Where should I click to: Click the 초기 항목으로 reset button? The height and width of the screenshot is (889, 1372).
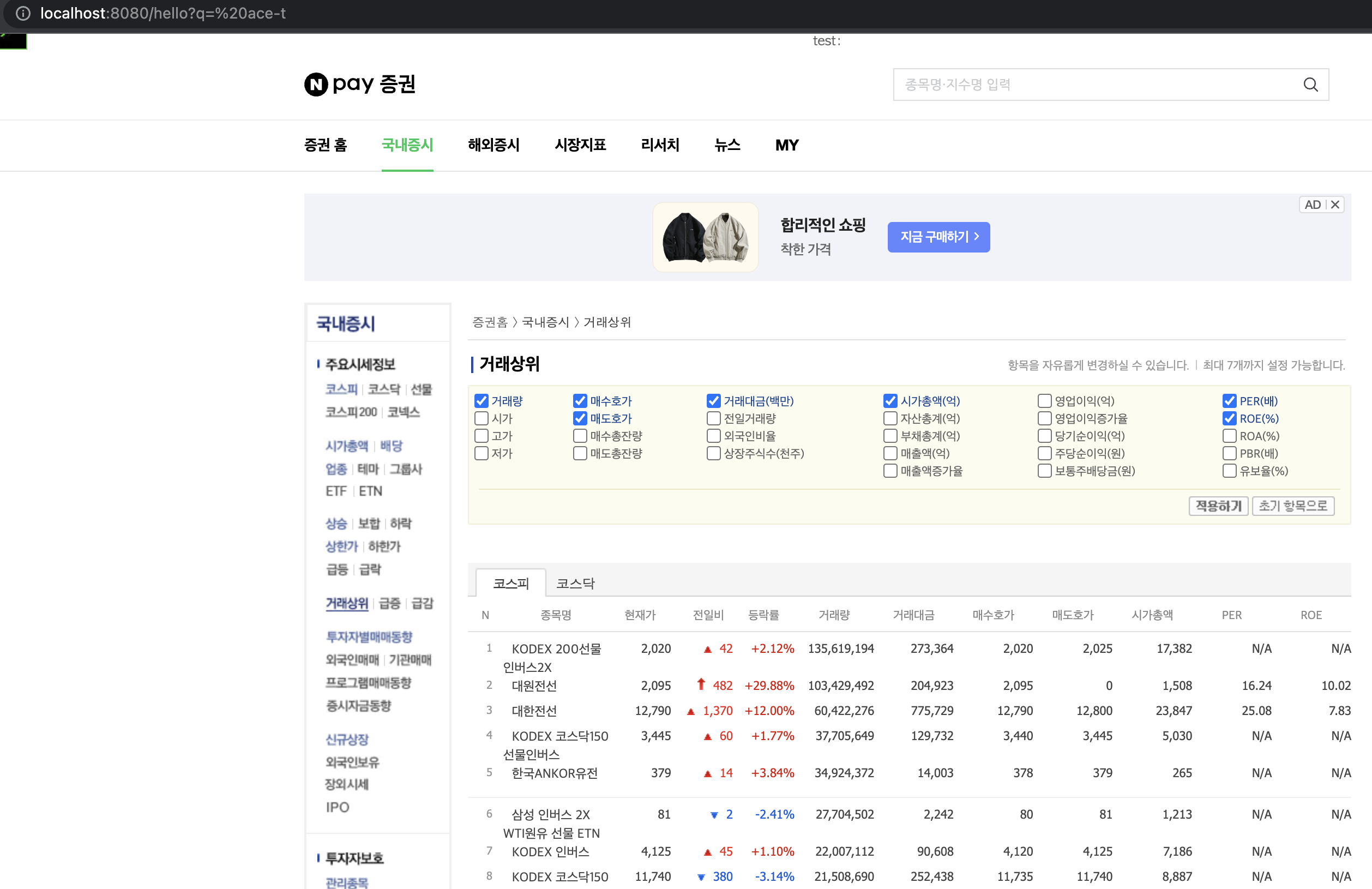[1292, 506]
